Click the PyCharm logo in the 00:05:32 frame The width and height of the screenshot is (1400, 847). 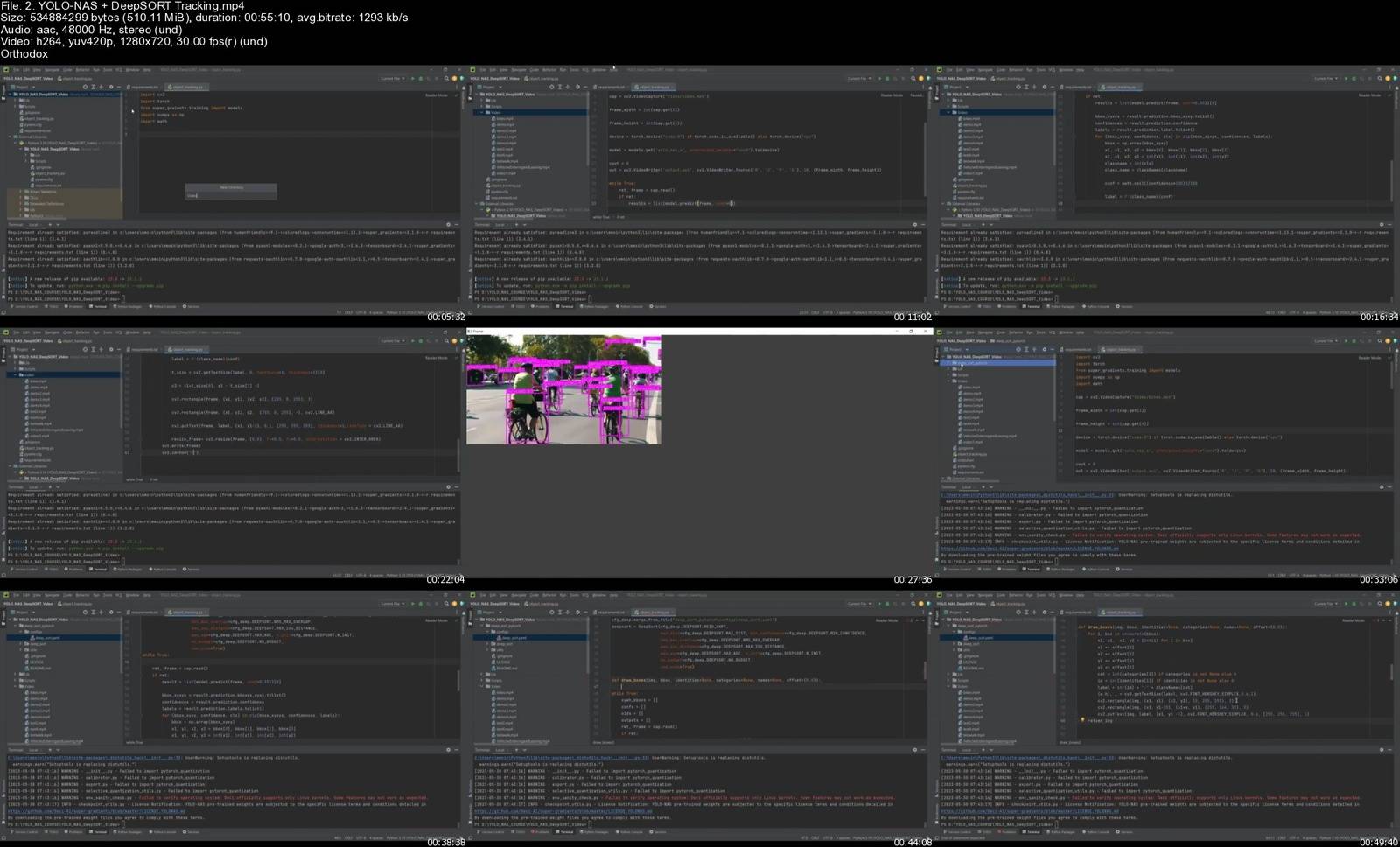pos(6,70)
